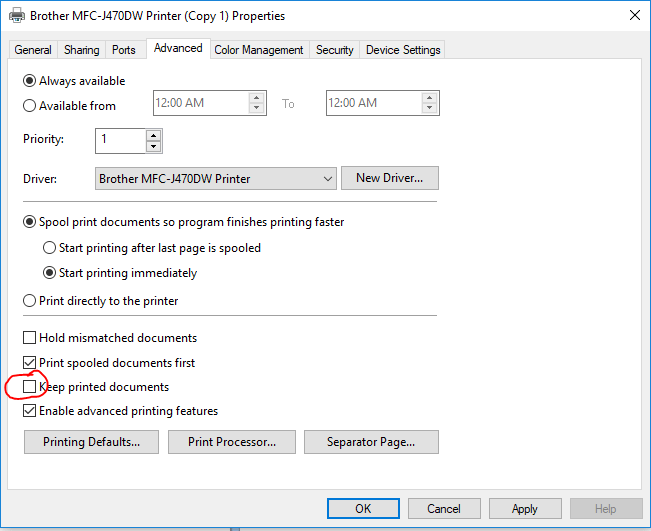Click the greyed-out Help button
The height and width of the screenshot is (531, 651).
606,509
